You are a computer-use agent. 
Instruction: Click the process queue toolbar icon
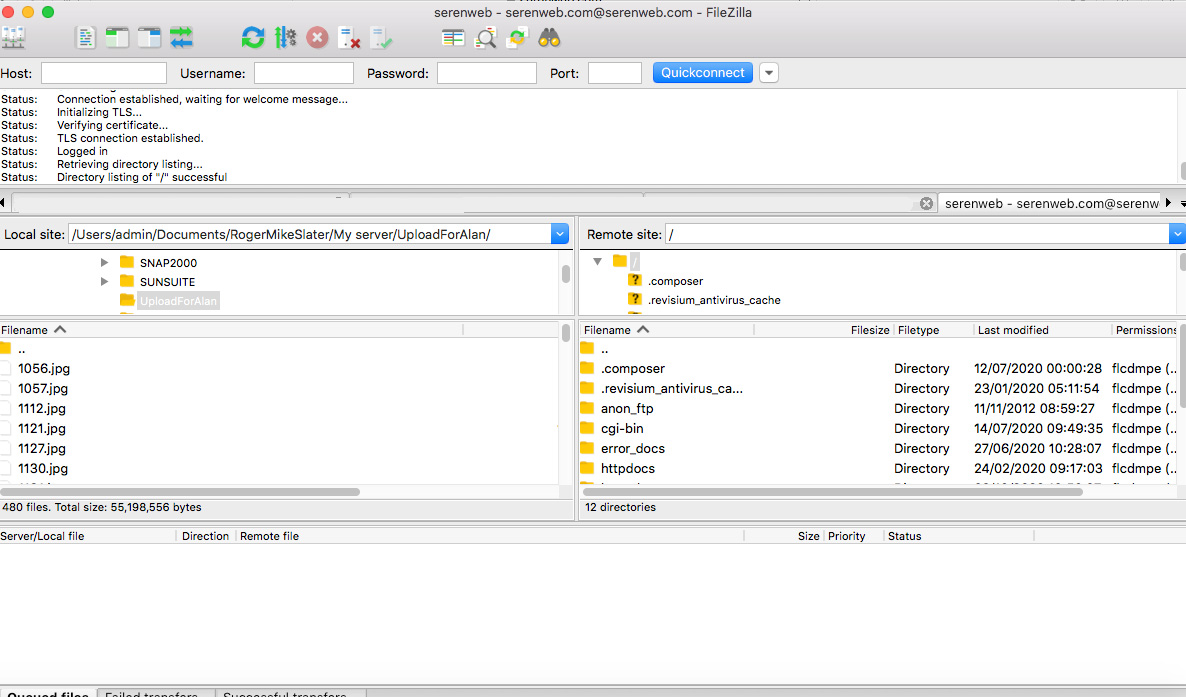(x=285, y=38)
